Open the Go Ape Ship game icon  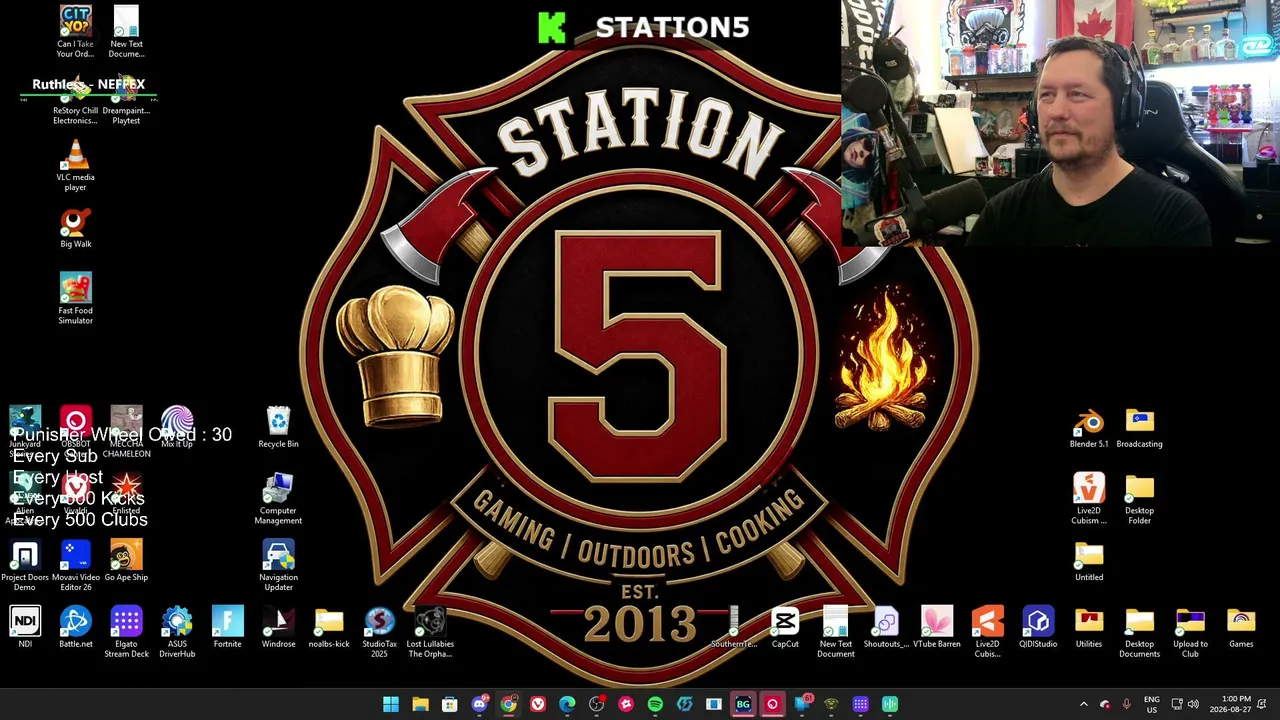tap(126, 561)
